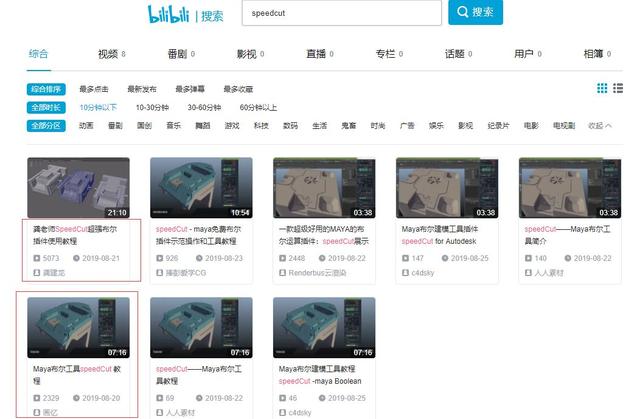
Task: Open 03:38 thumbnail above speedCut for Autodesk
Action: [447, 188]
